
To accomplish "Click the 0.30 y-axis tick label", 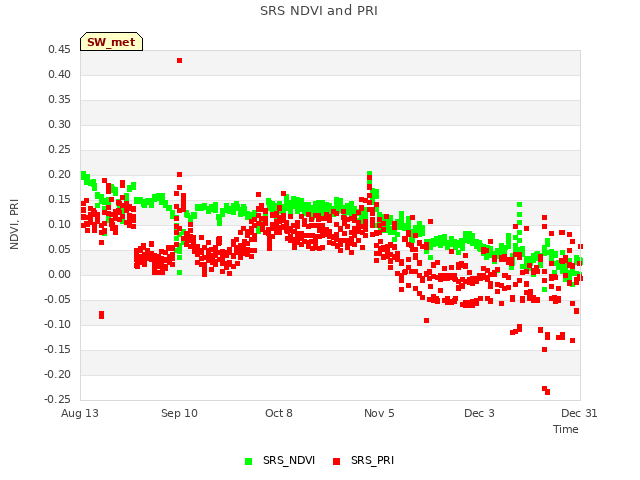I will 59,124.
